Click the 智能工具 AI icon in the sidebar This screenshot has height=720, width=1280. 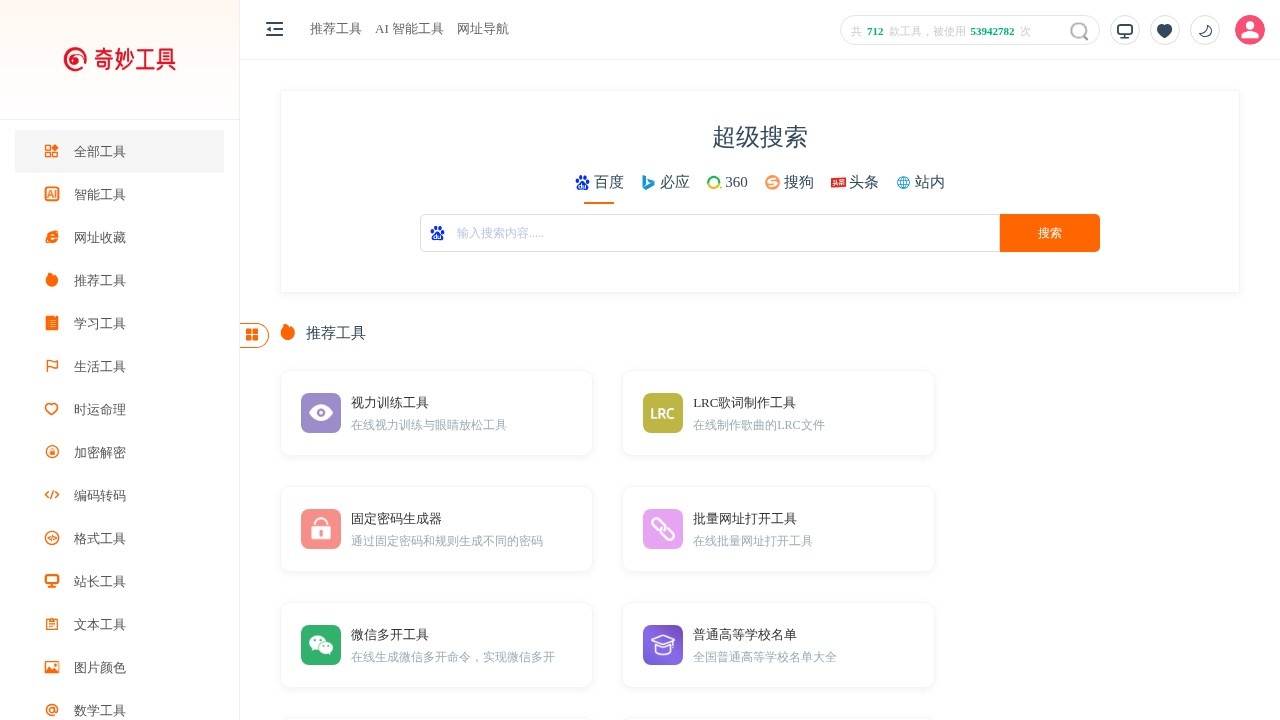[52, 194]
